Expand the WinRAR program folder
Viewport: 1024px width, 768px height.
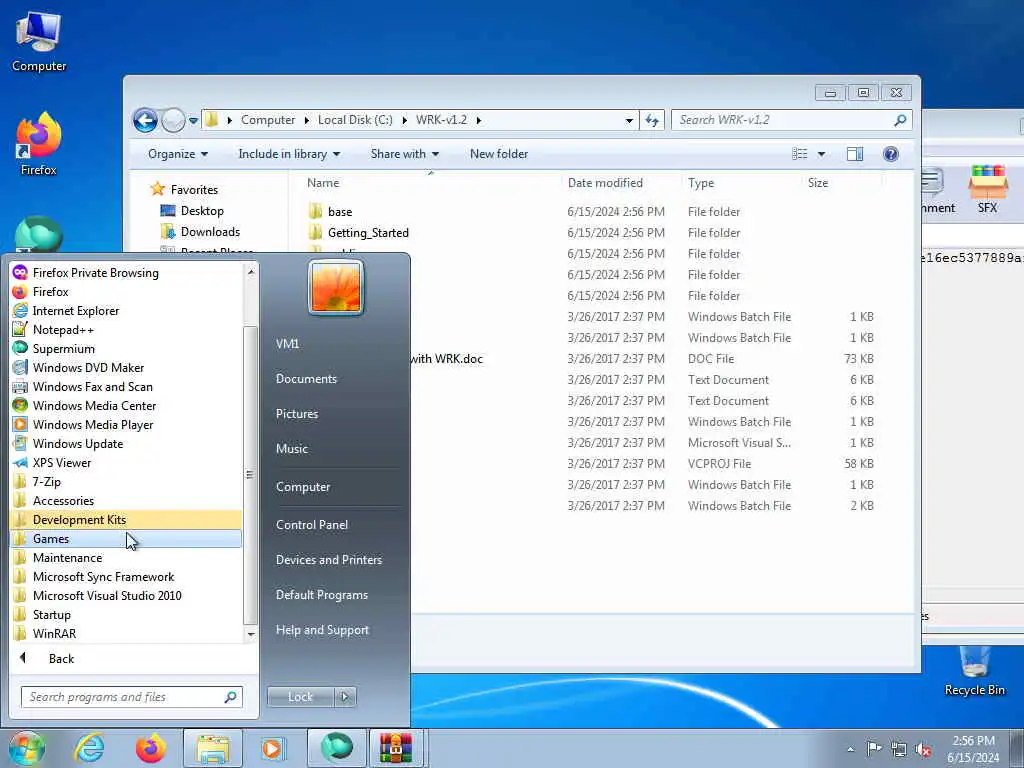pos(54,633)
